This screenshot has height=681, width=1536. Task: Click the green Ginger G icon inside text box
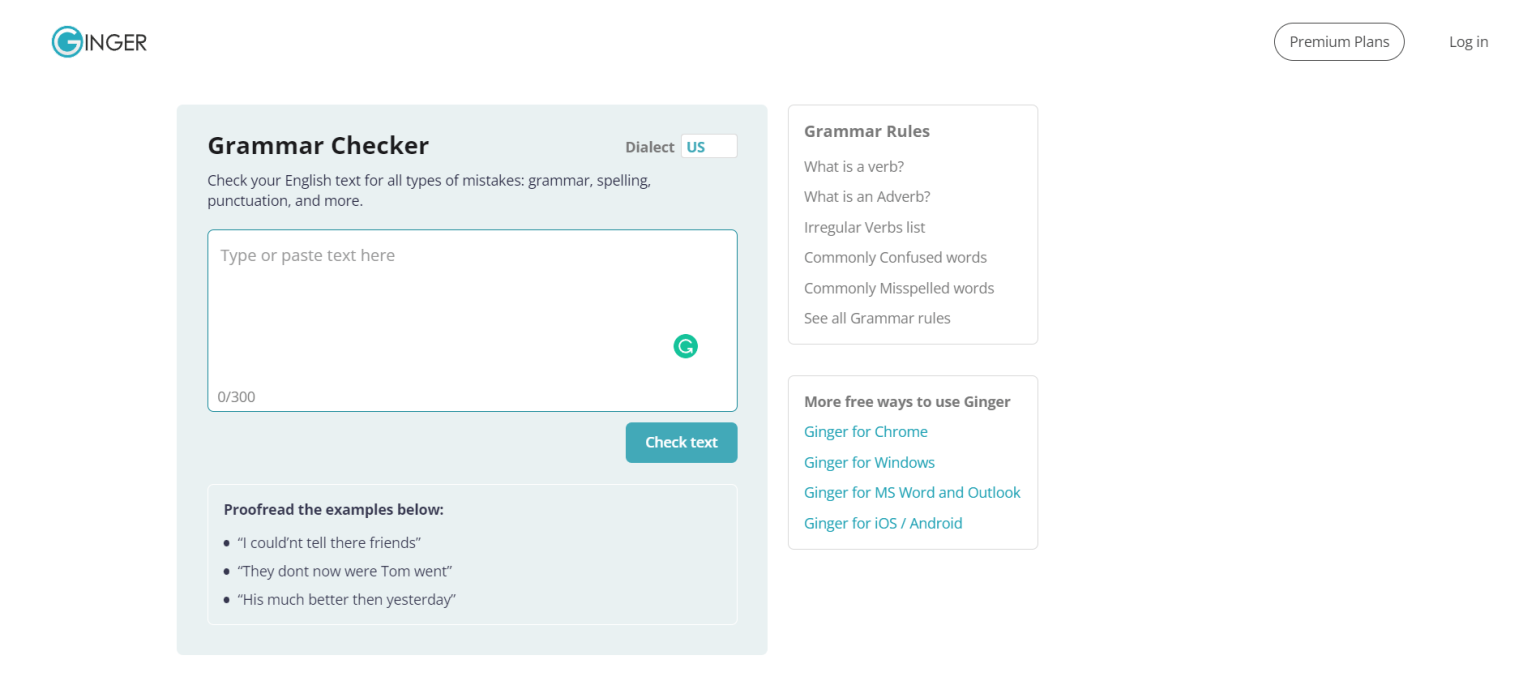point(685,346)
